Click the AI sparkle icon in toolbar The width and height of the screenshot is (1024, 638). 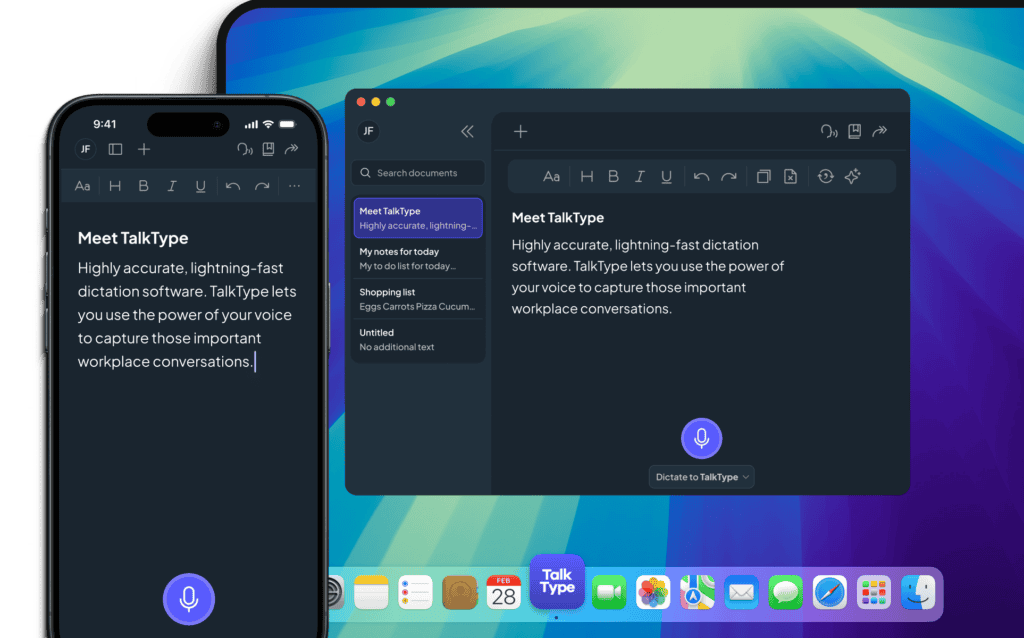pyautogui.click(x=852, y=177)
